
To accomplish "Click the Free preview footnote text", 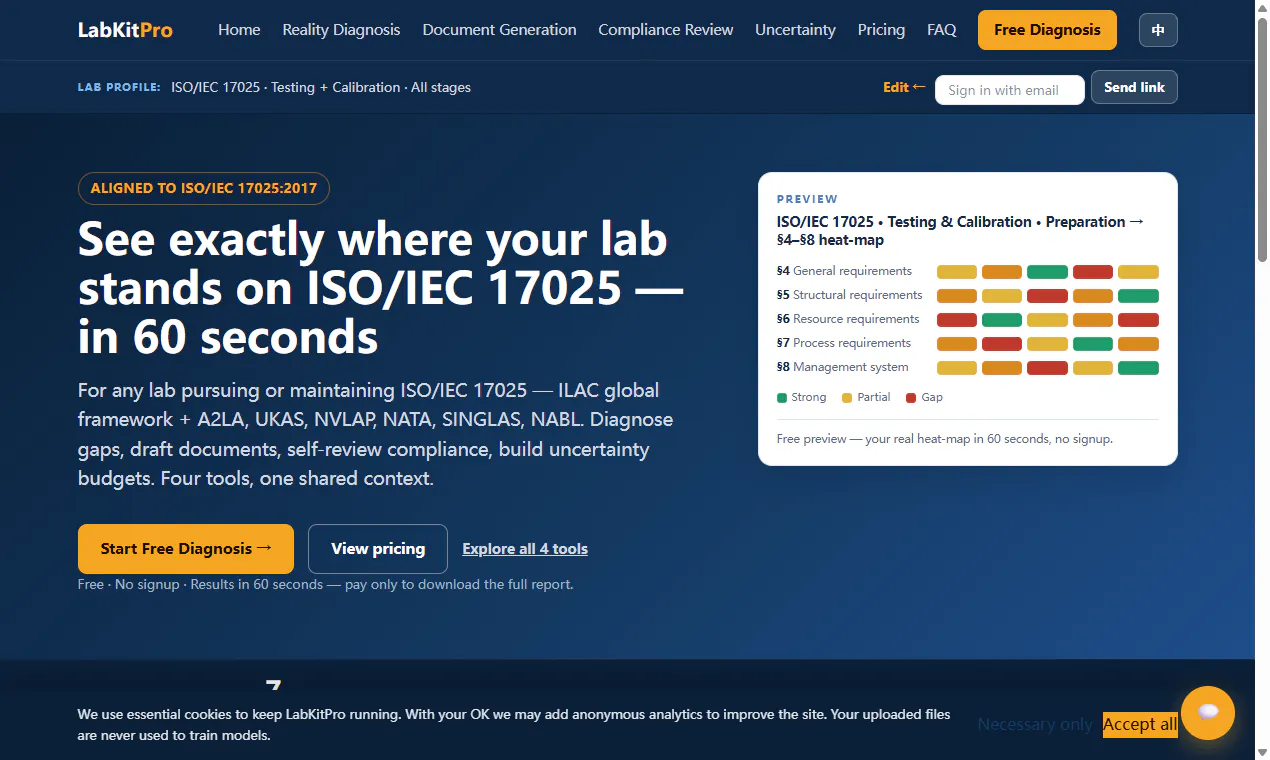I will click(944, 439).
